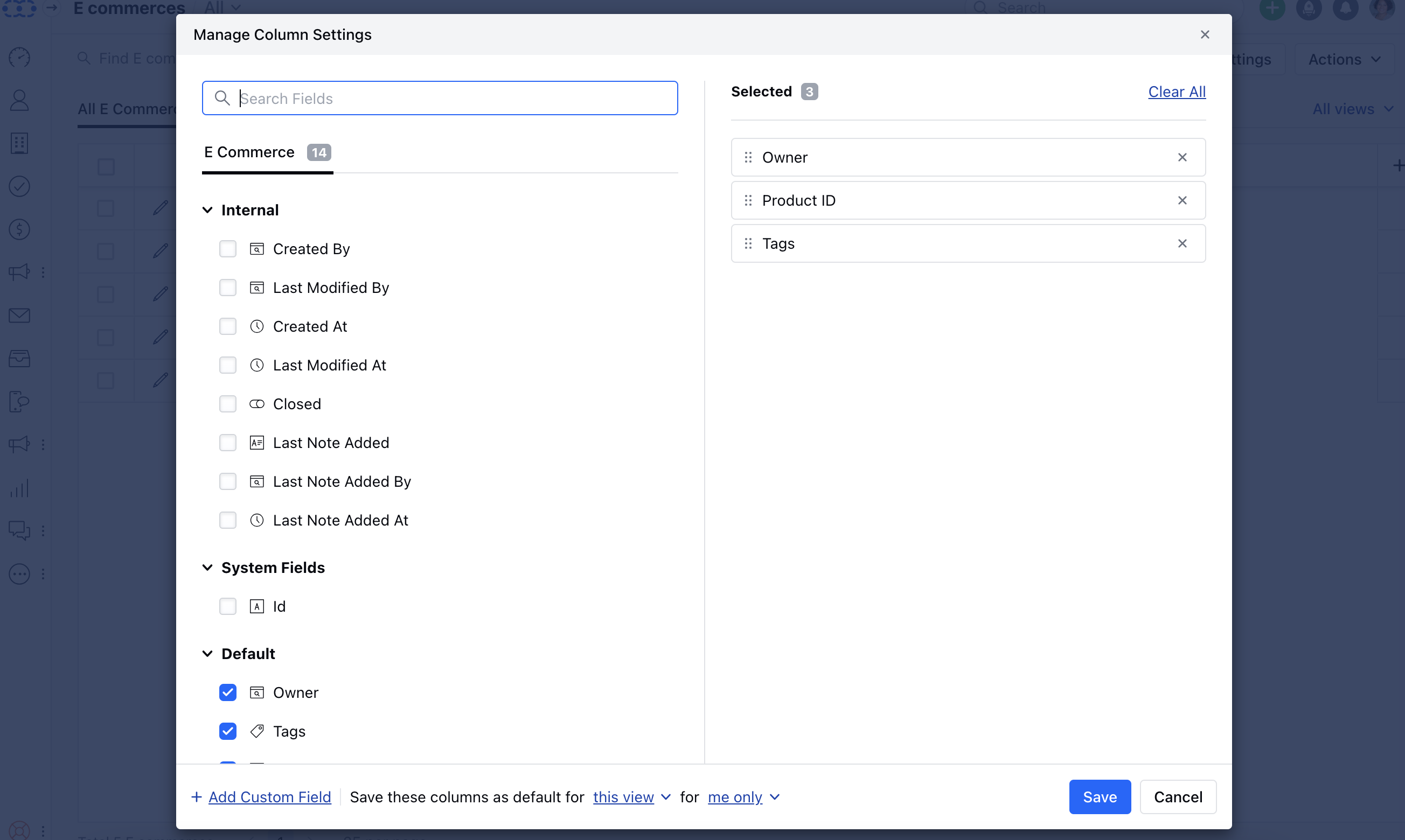Screen dimensions: 1405x840
Task: Grab the Product ID row drag handle
Action: click(748, 200)
